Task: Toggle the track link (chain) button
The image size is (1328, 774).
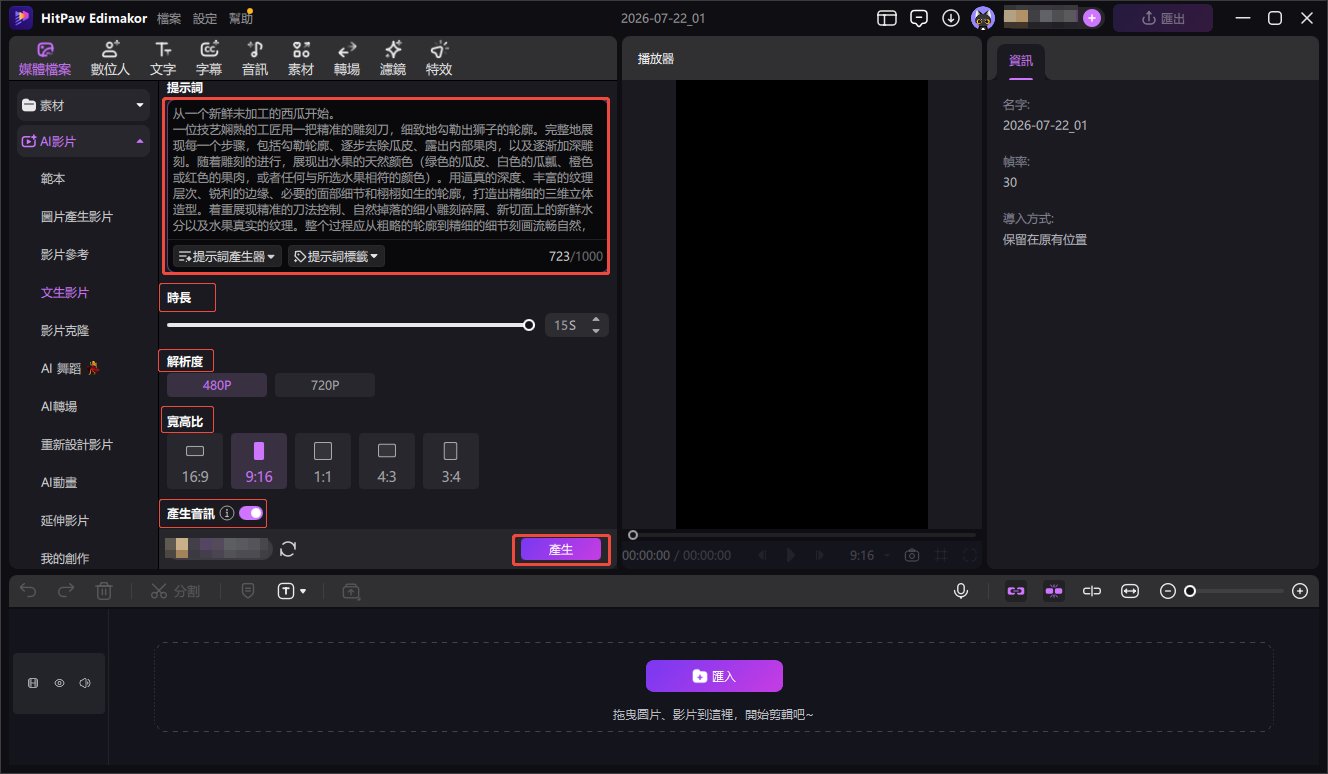Action: [x=1016, y=591]
